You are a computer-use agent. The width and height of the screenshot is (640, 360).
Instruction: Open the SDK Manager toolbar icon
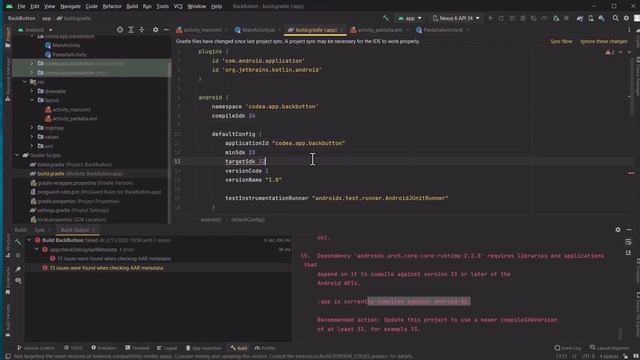pyautogui.click(x=602, y=18)
